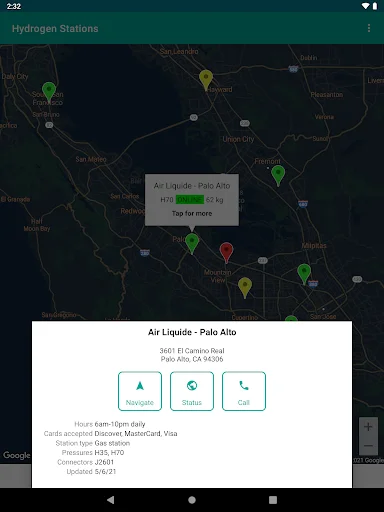
Task: Click the 'Gas station' station type value
Action: [112, 443]
